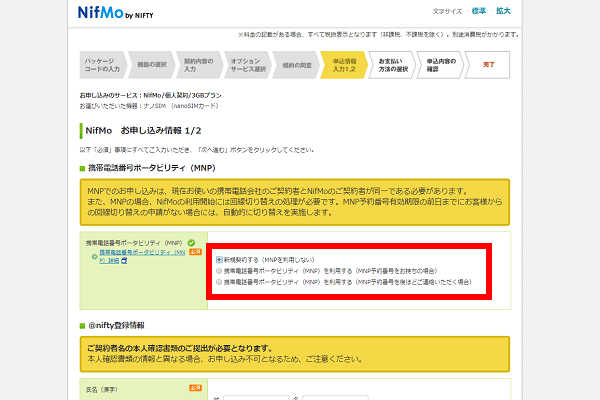Click the 名 input field for 氏名 (漢字)
The height and width of the screenshot is (400, 600).
[335, 398]
